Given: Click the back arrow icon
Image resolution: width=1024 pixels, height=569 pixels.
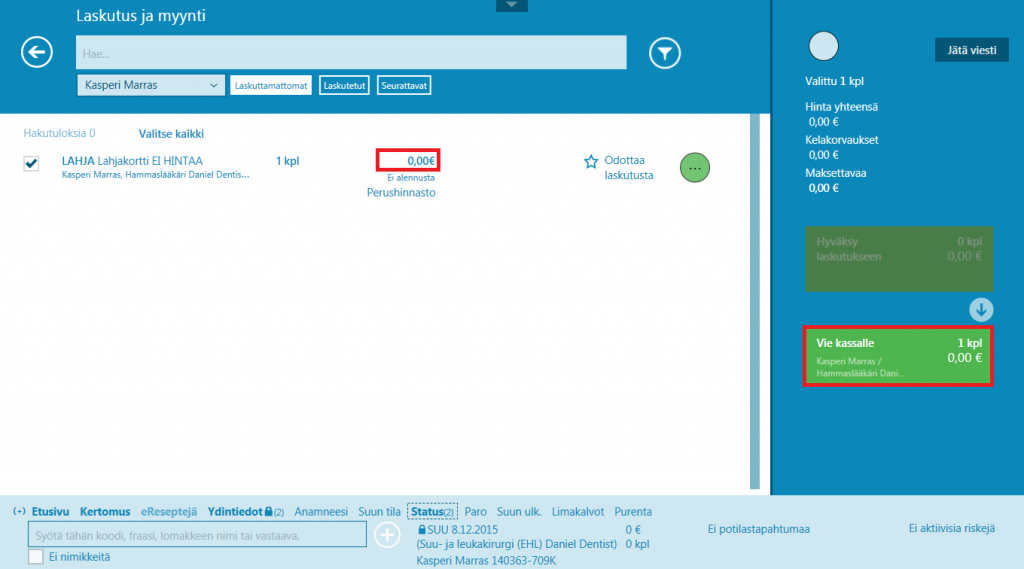Looking at the screenshot, I should tap(37, 53).
